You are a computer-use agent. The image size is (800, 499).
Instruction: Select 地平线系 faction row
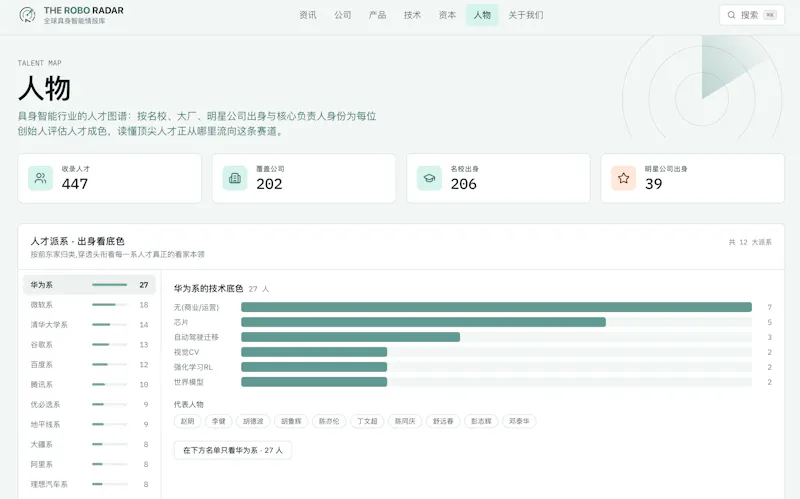pyautogui.click(x=89, y=424)
